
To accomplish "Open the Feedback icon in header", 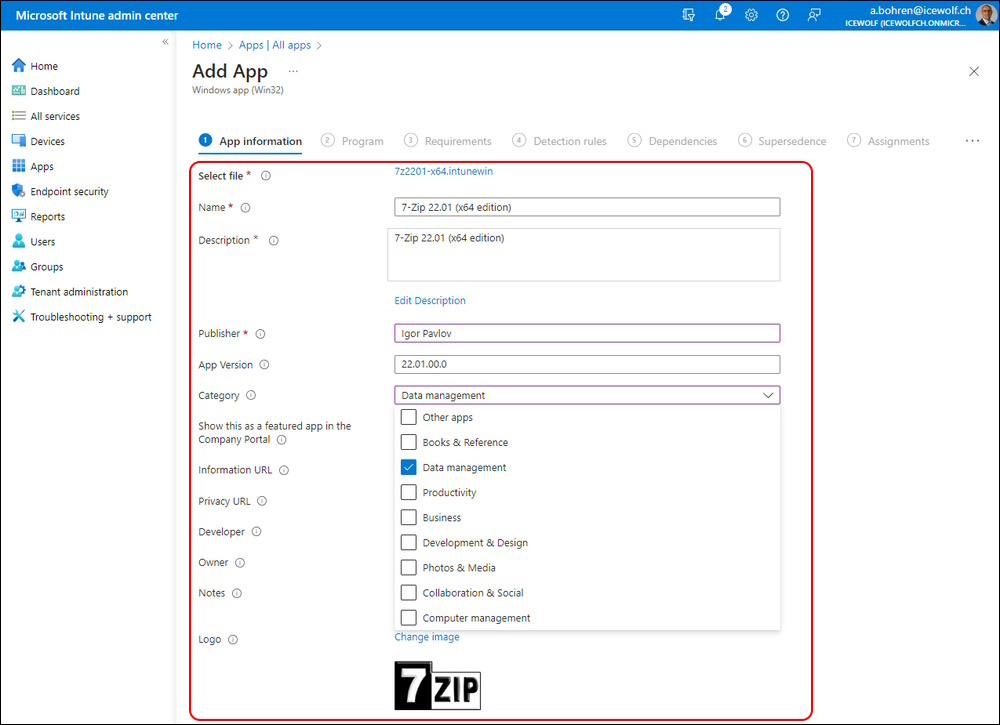I will click(814, 15).
